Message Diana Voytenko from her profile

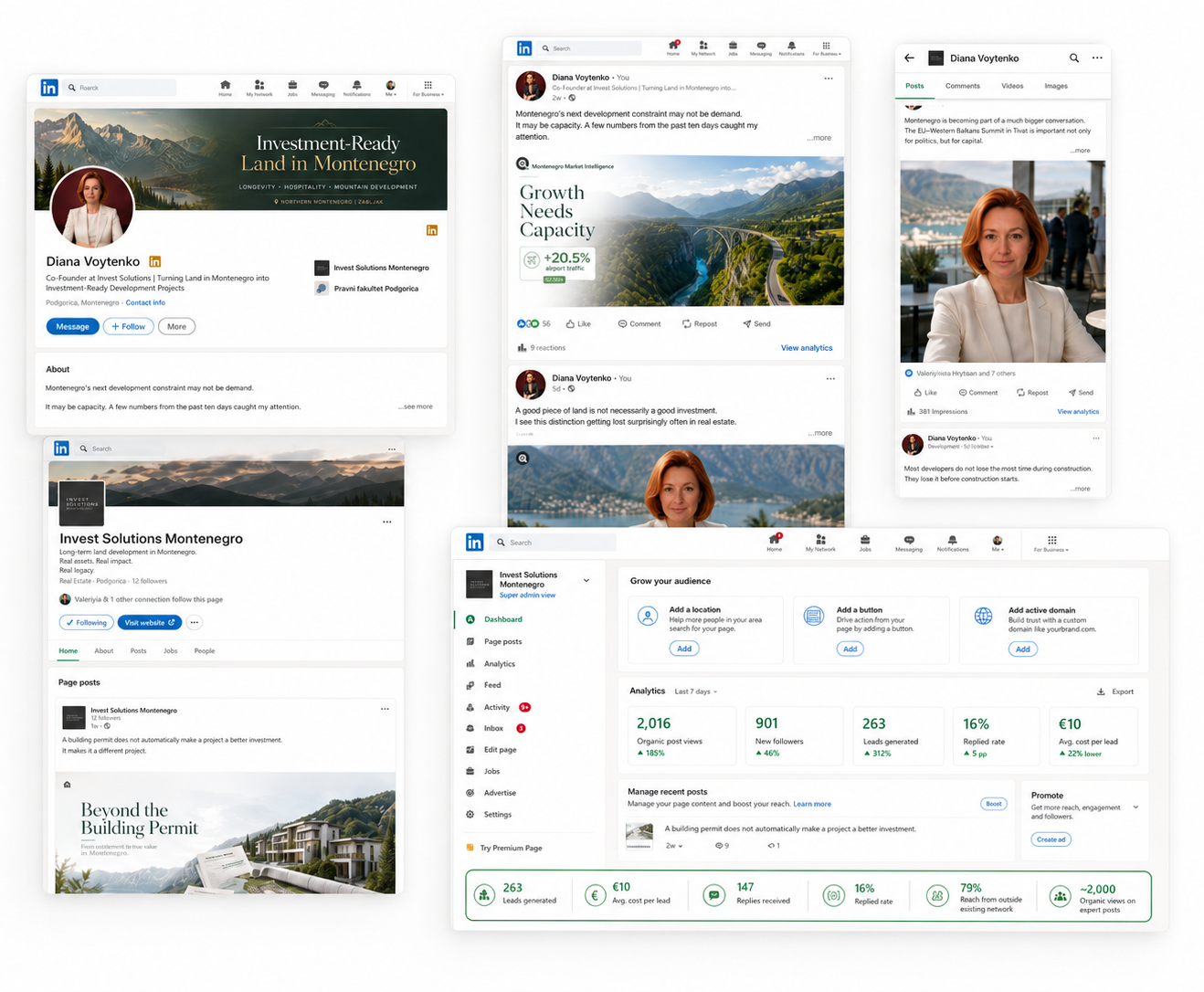72,326
